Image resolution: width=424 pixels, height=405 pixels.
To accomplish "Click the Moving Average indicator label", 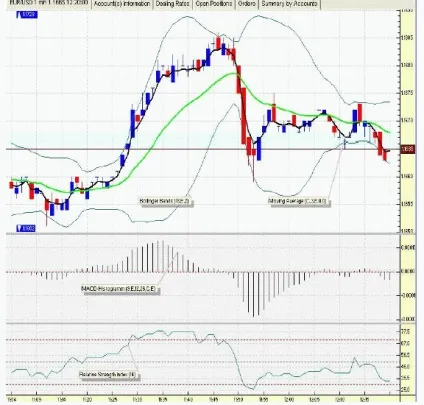I will [x=298, y=201].
